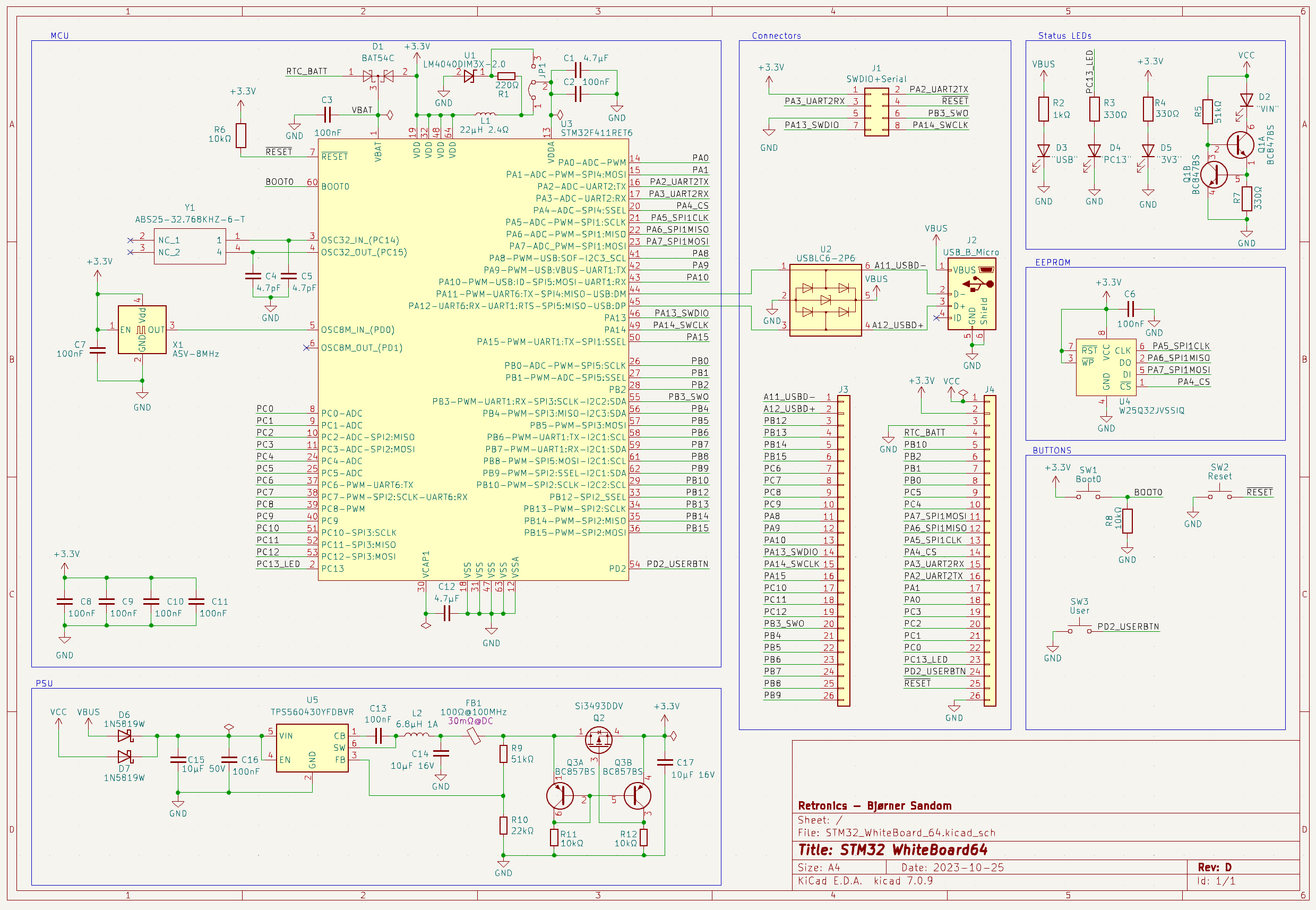Select the ABS25-32.768KHZ Y1 crystal symbol
Viewport: 1316px width, 910px height.
190,246
